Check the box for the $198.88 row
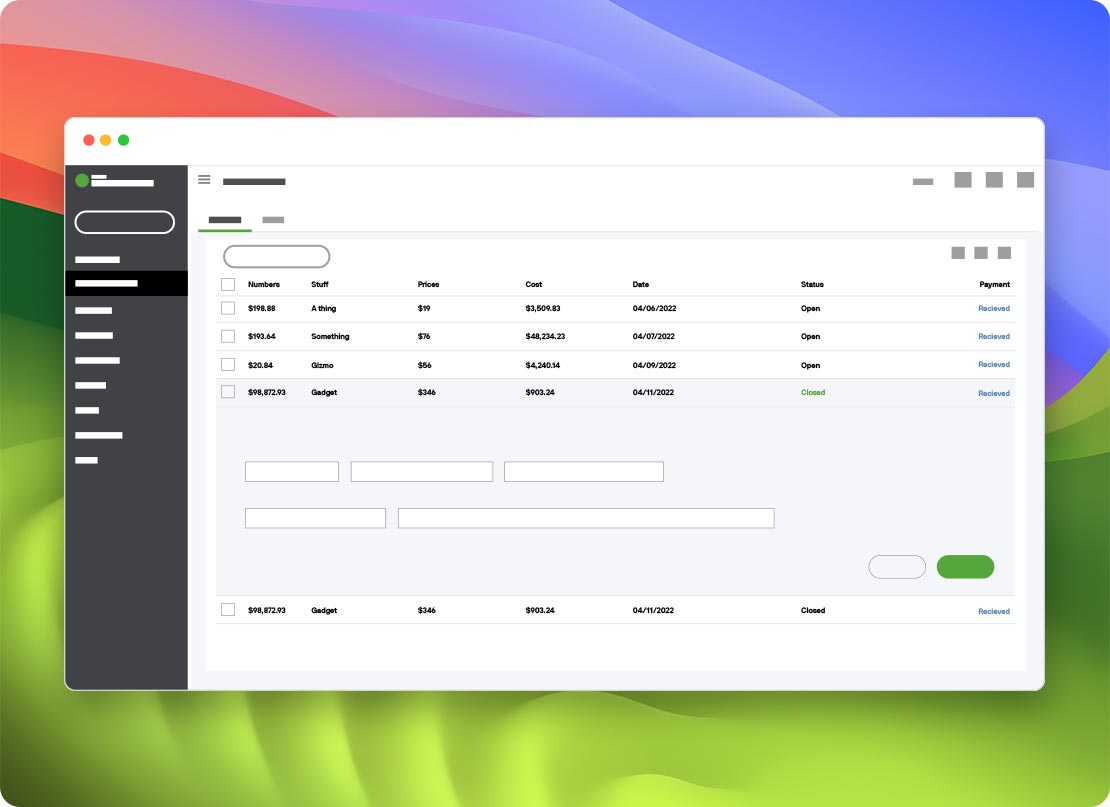 click(x=228, y=309)
